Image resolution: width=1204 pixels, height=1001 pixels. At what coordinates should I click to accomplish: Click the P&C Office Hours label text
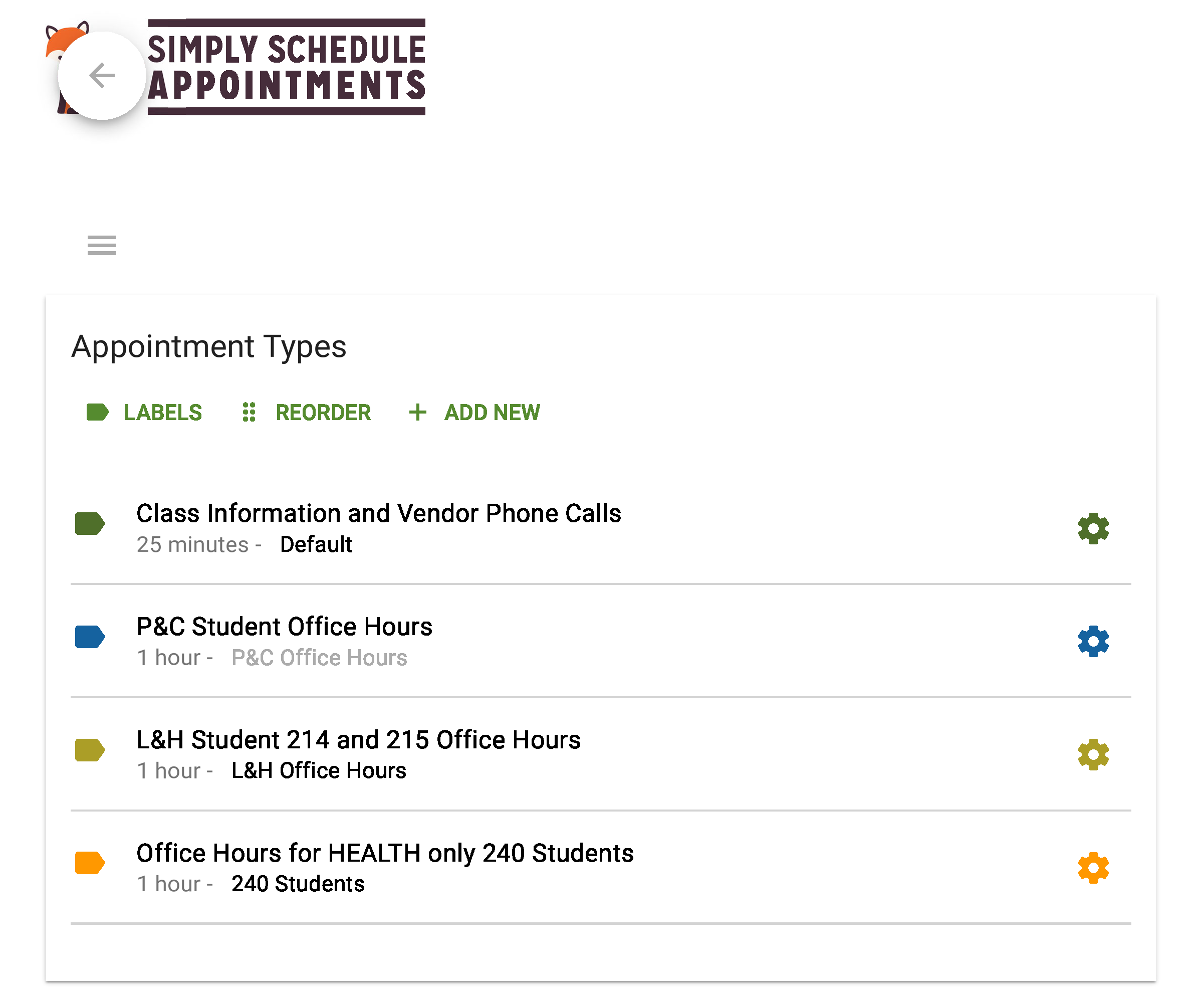pos(319,658)
